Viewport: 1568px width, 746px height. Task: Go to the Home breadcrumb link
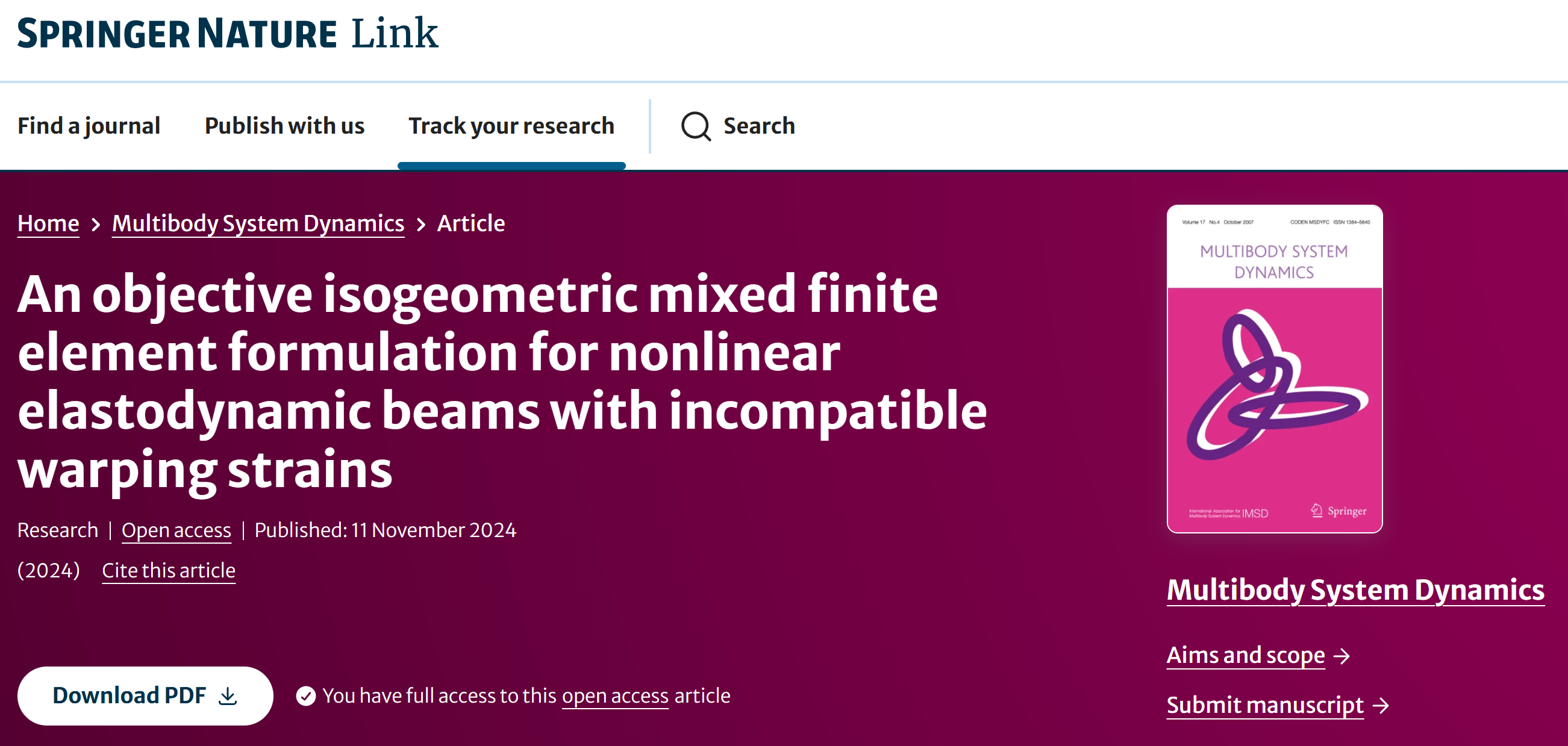(x=48, y=224)
